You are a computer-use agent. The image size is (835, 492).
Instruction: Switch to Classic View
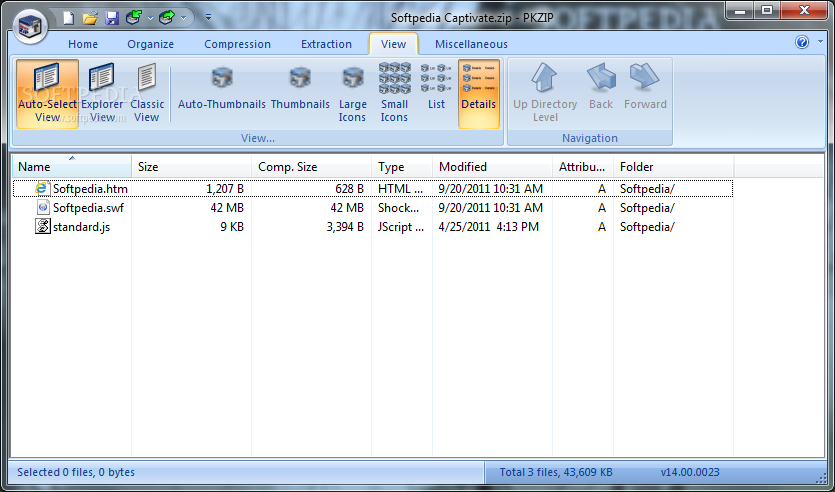tap(147, 94)
